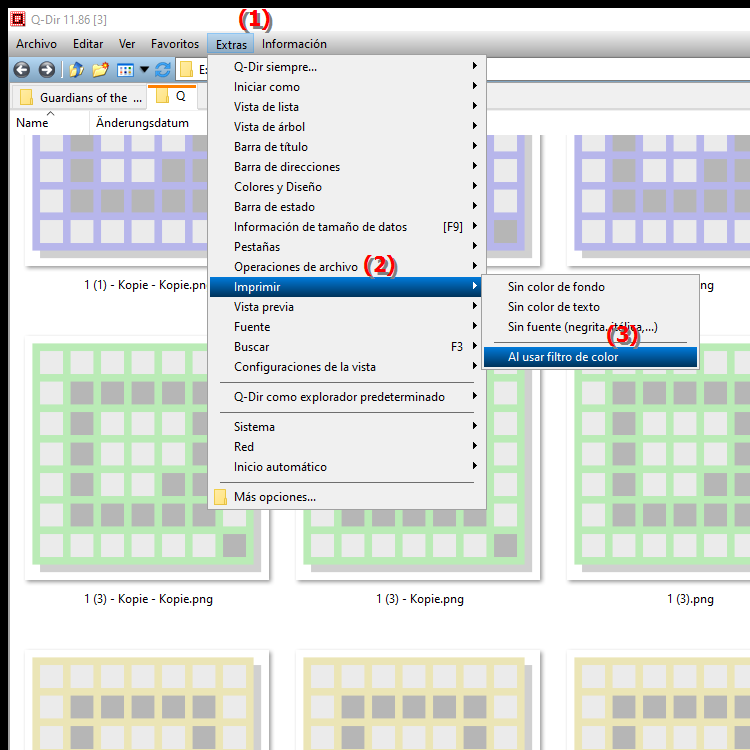
Task: Open the Buscar F3 entry
Action: 348,347
